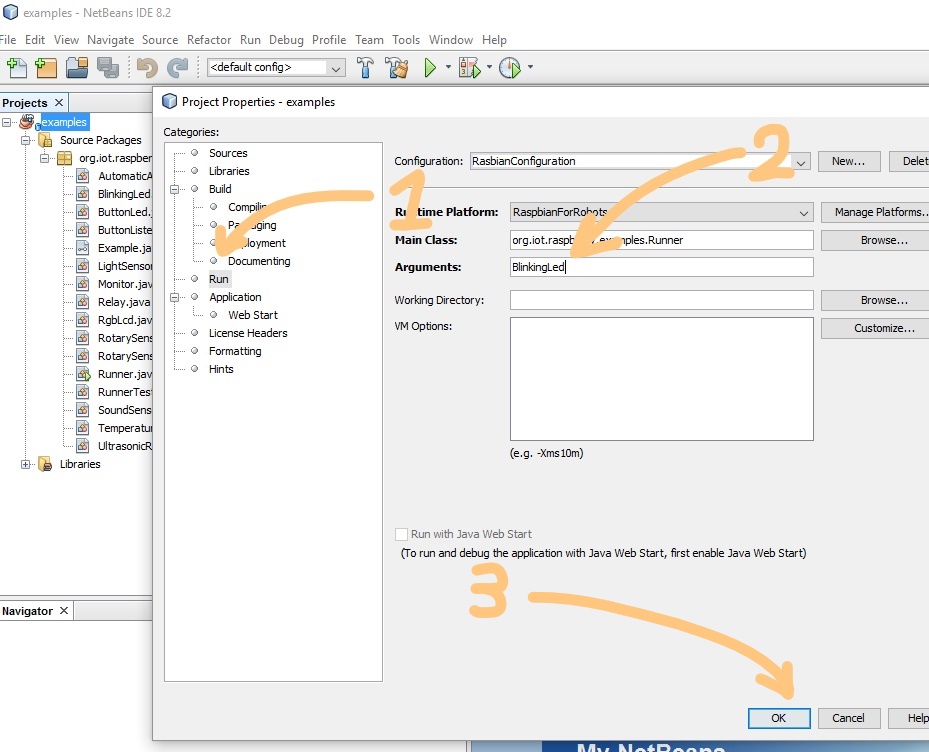Click Browse button for Working Directory

point(875,300)
